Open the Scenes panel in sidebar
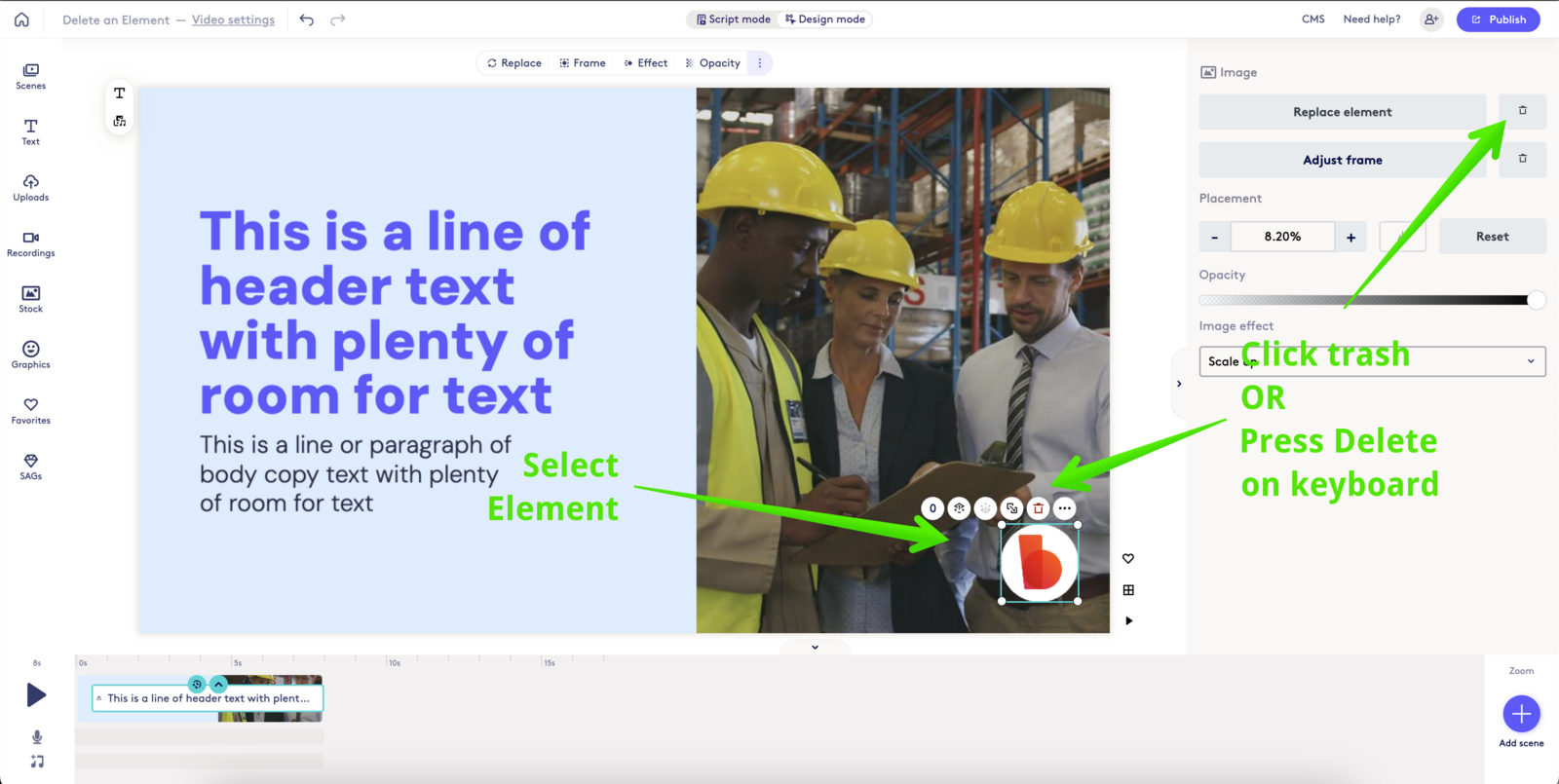 tap(30, 76)
